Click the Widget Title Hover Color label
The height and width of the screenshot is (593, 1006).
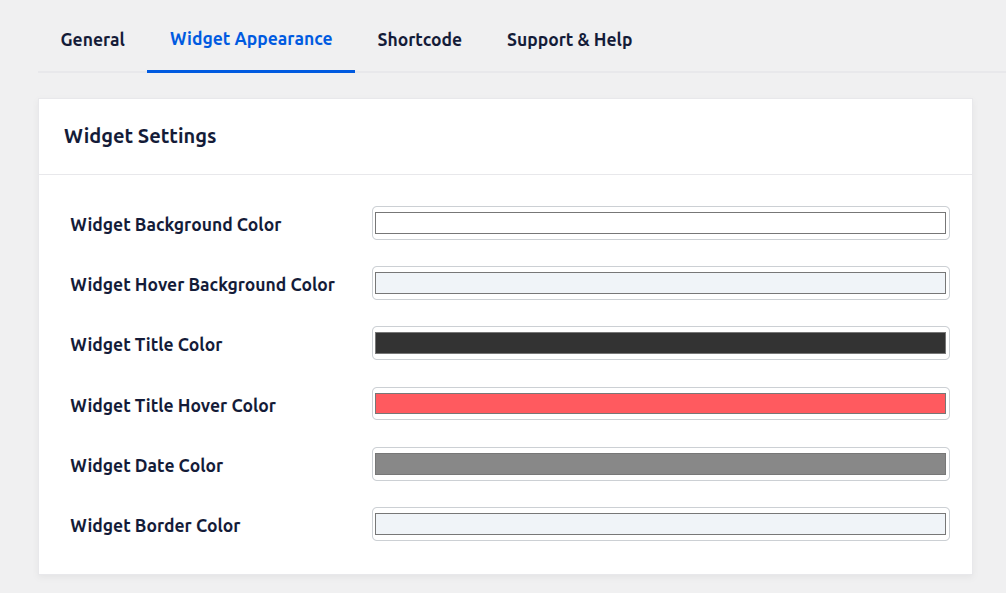click(173, 406)
